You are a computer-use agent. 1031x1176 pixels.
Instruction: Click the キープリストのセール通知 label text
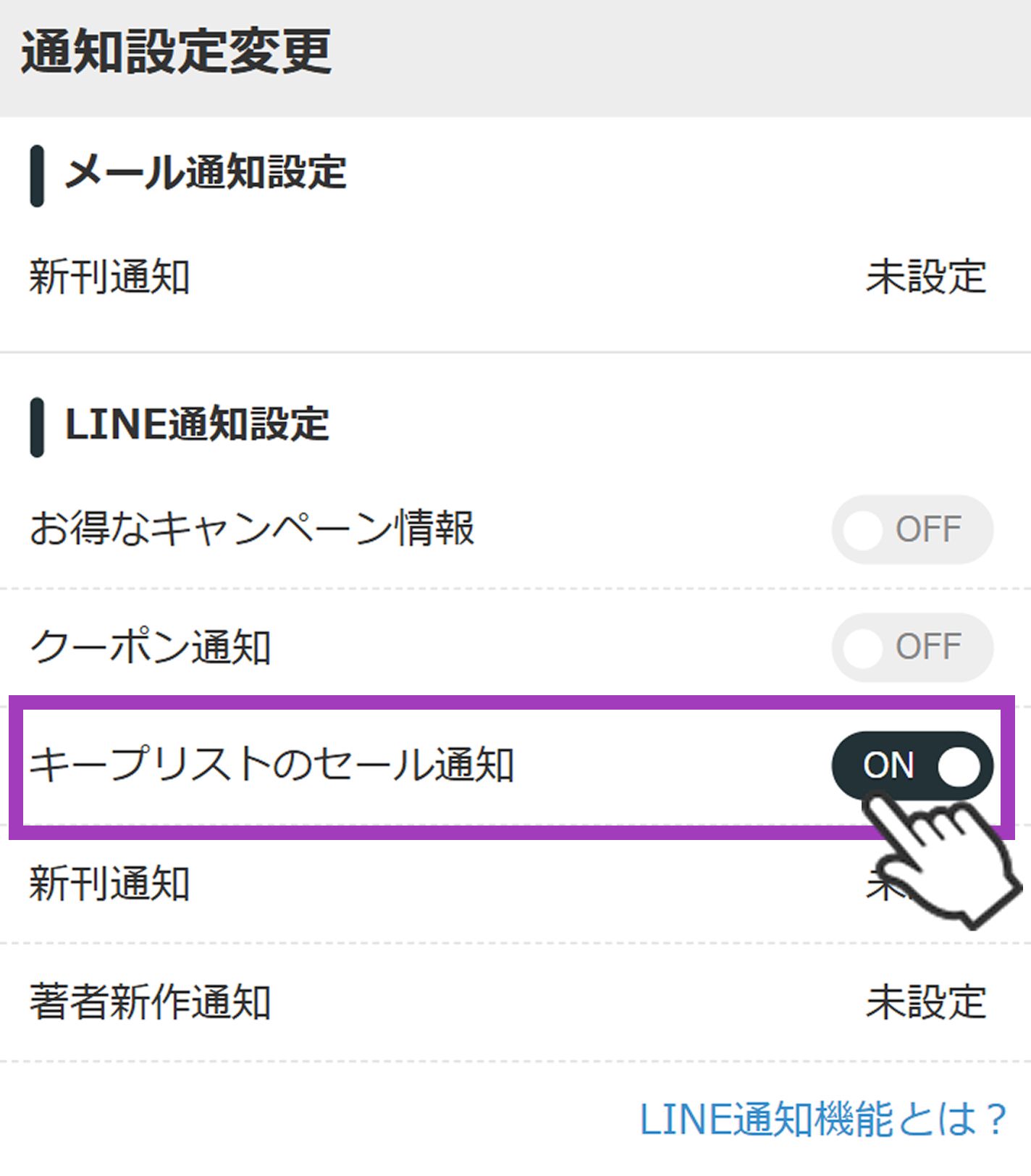pyautogui.click(x=272, y=765)
